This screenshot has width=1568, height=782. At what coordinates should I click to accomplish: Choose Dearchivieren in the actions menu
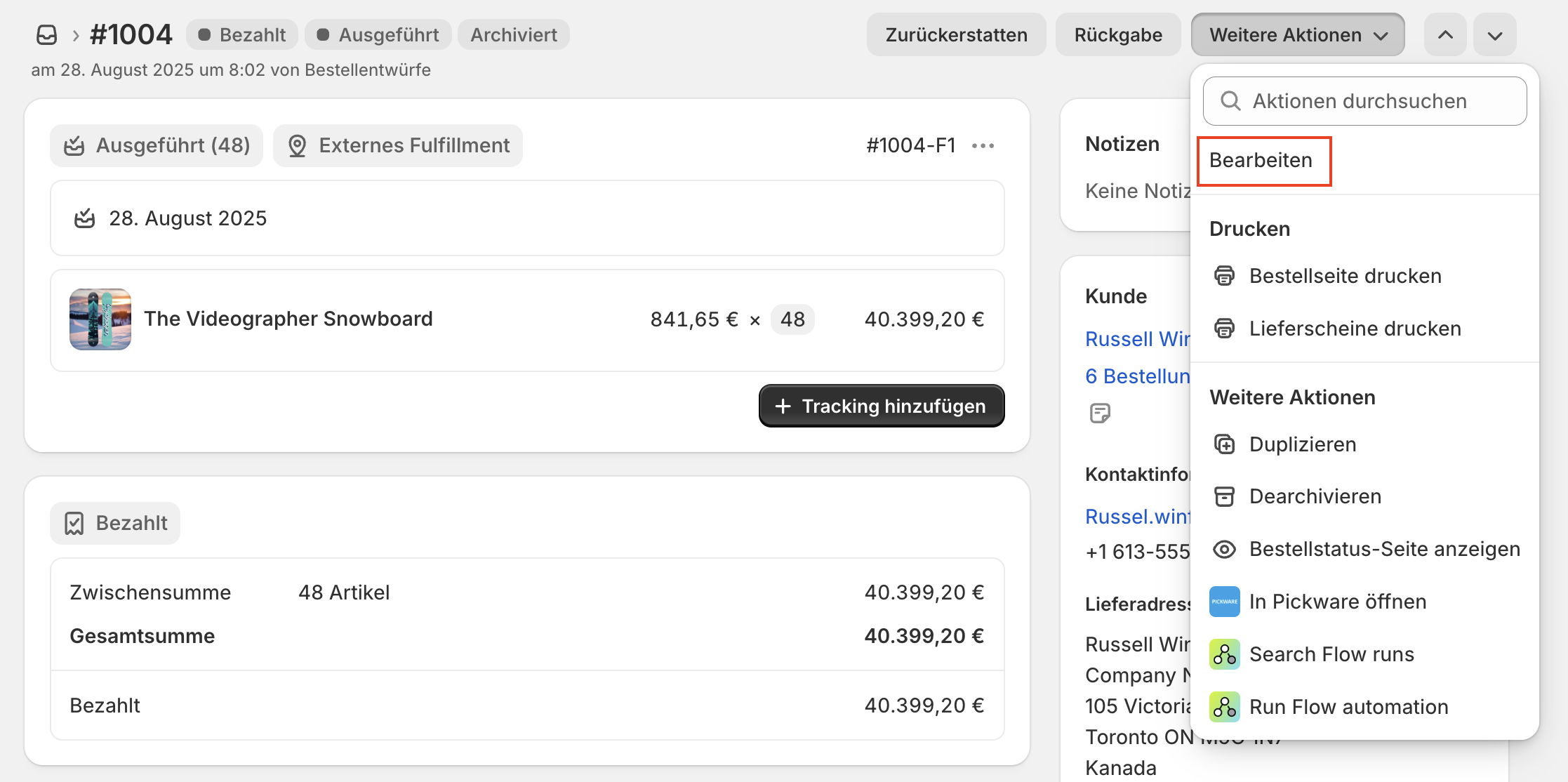pyautogui.click(x=1315, y=496)
